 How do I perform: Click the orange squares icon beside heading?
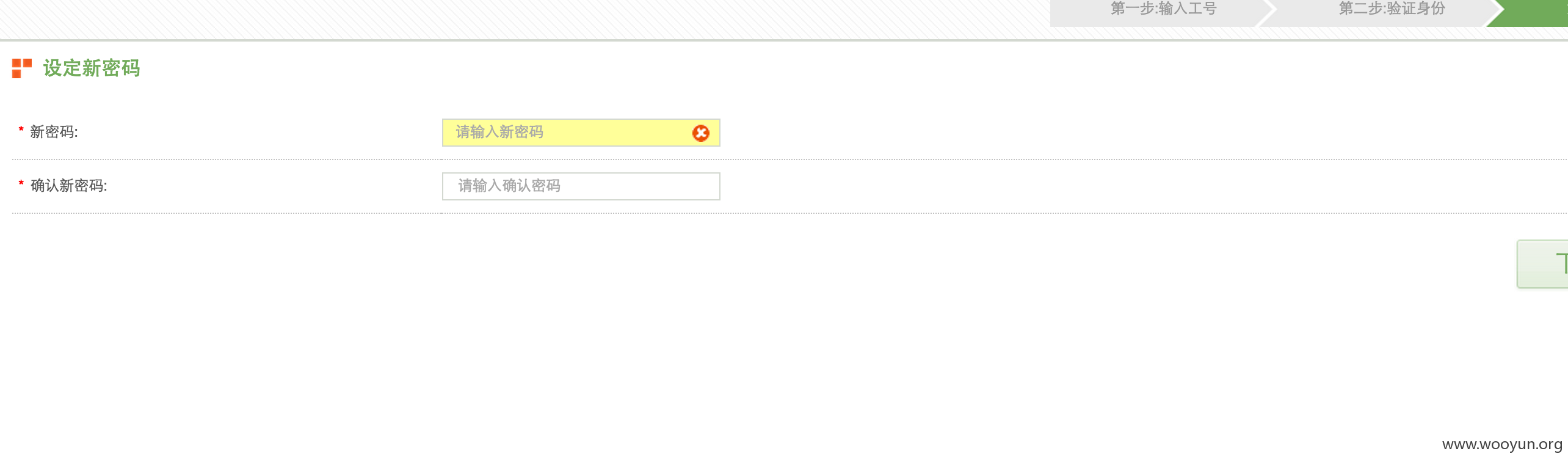22,68
